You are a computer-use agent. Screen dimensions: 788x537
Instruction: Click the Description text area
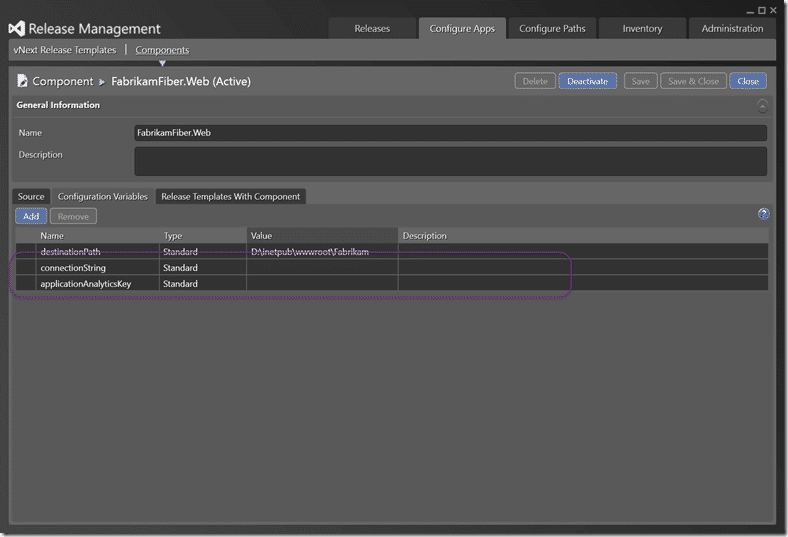[x=450, y=161]
